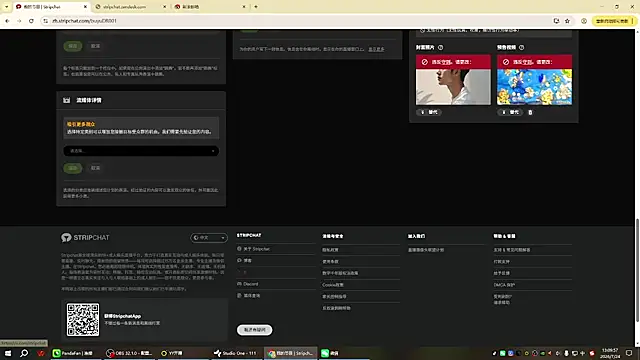Image resolution: width=640 pixels, height=360 pixels.
Task: Delete preview video with trash icon
Action: click(530, 112)
